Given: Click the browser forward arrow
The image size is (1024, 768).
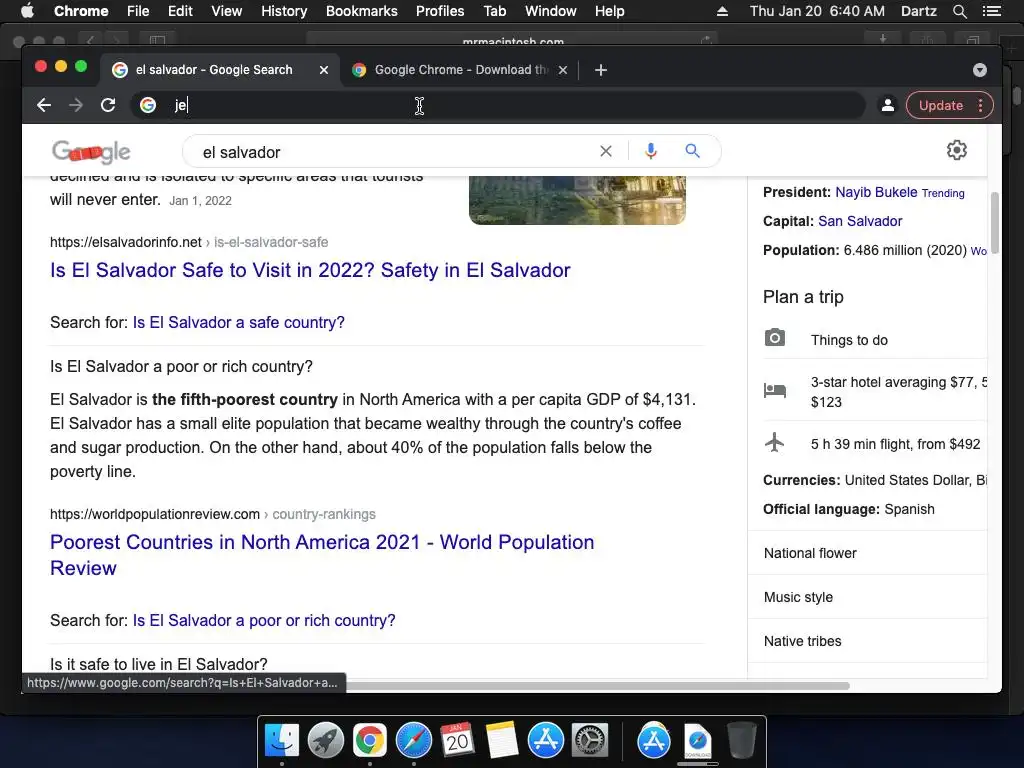Looking at the screenshot, I should point(76,105).
